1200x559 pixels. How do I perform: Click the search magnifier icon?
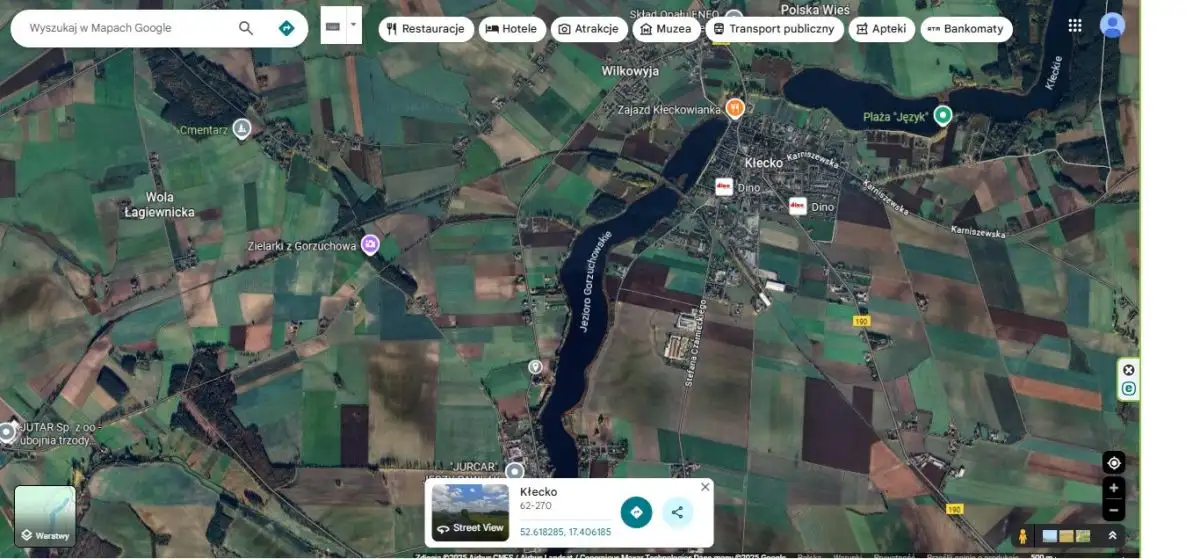click(x=246, y=28)
